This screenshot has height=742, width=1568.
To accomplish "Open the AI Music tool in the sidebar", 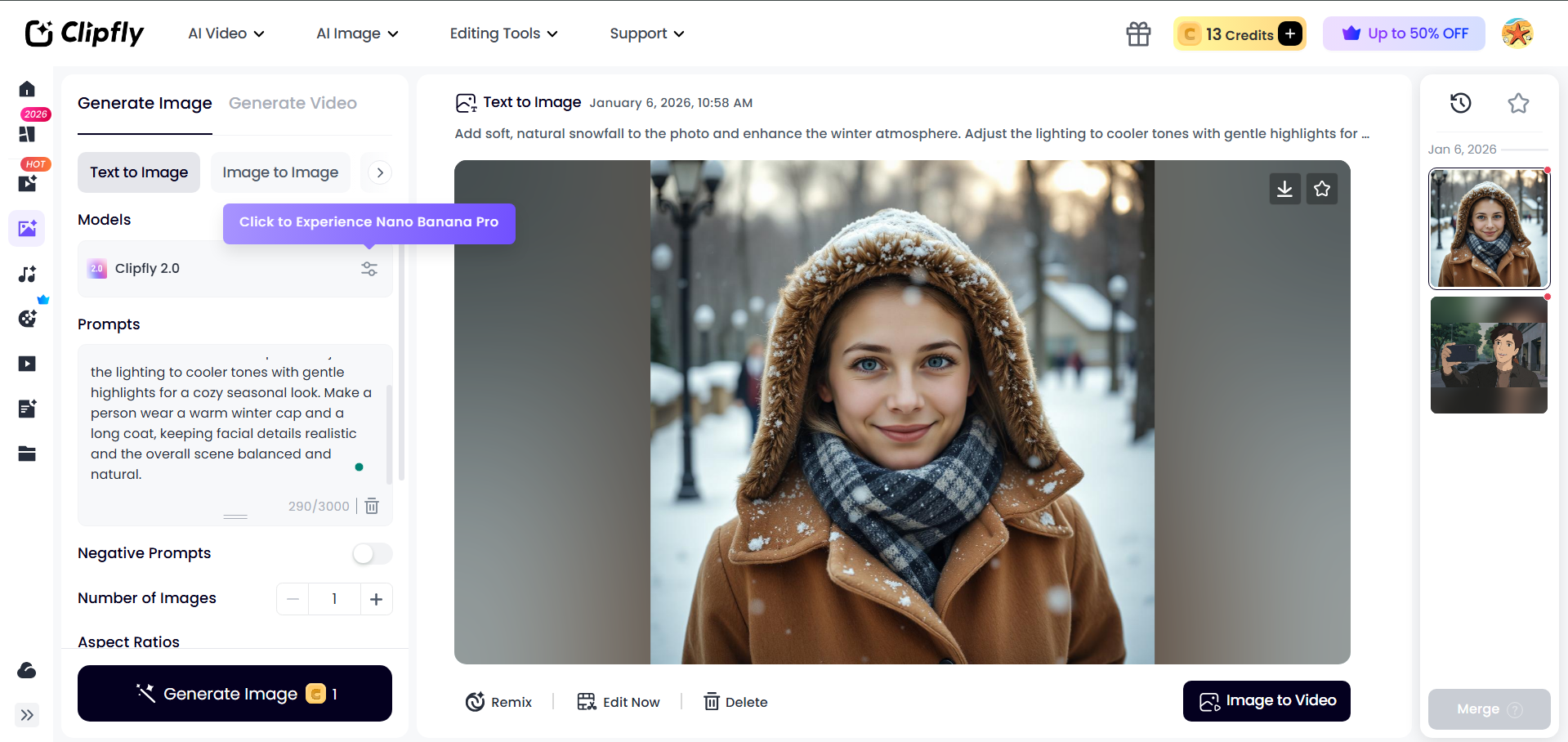I will click(27, 275).
